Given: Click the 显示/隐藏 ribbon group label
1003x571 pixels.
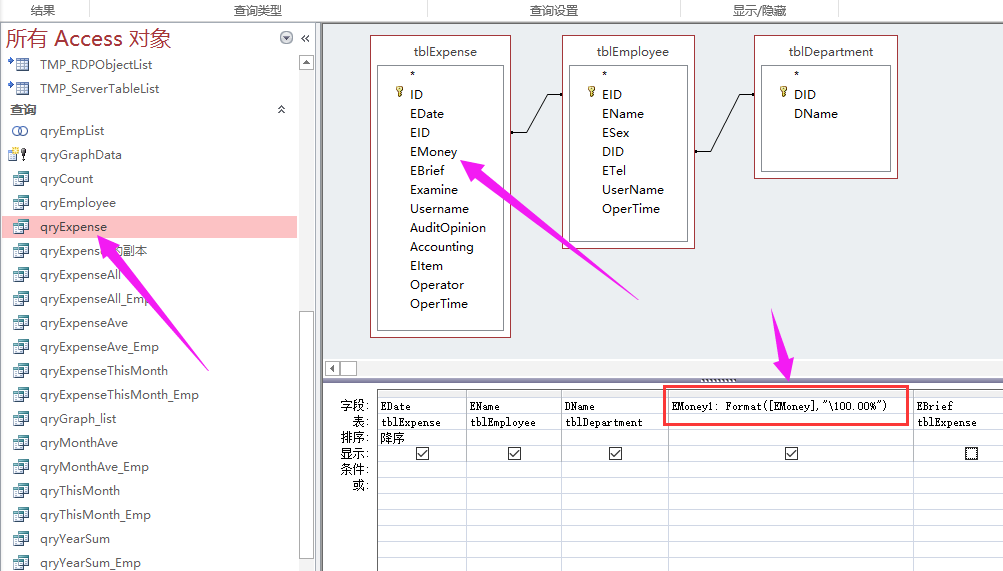Looking at the screenshot, I should coord(759,10).
